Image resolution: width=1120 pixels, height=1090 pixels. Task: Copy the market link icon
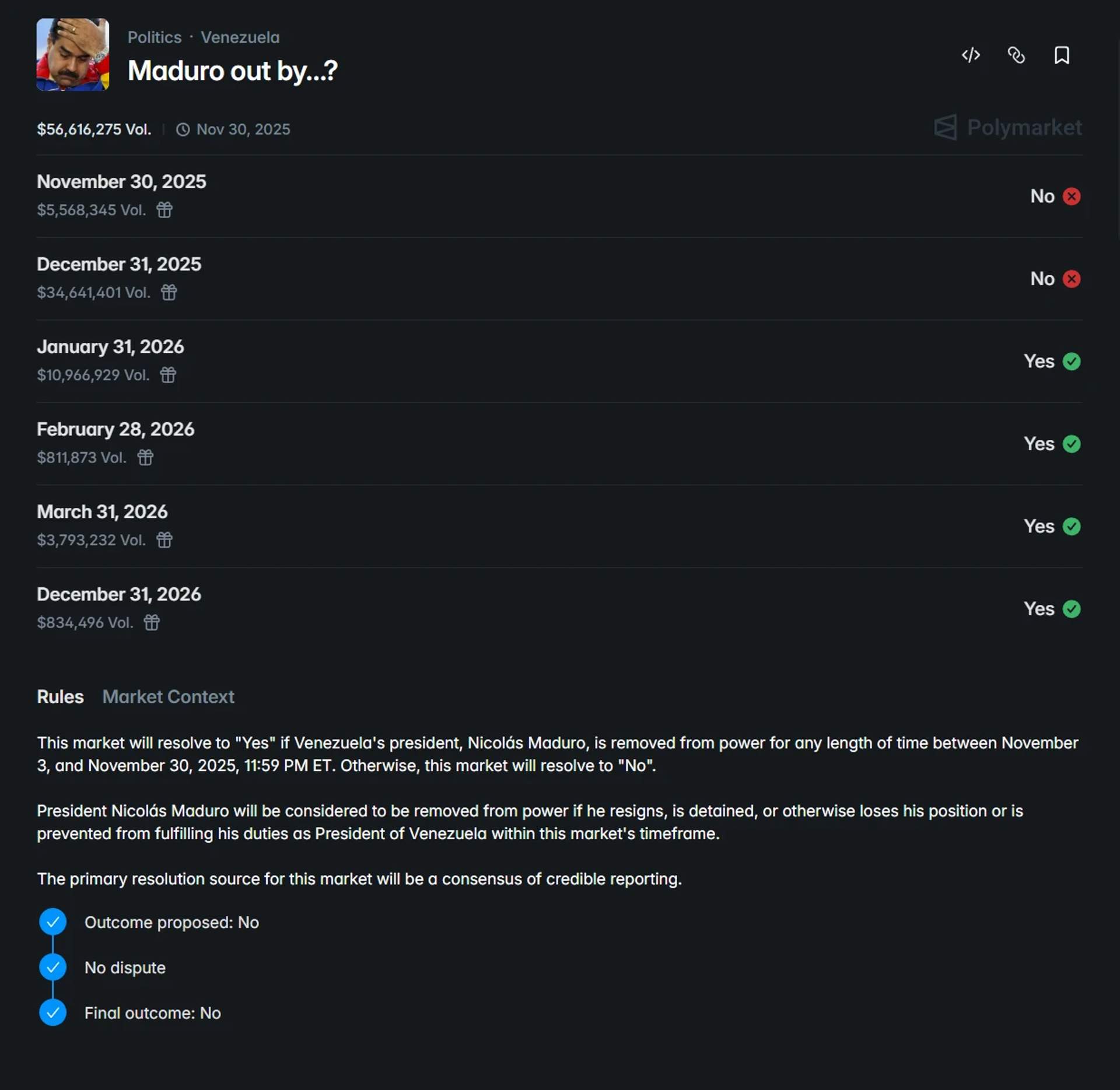point(1016,55)
